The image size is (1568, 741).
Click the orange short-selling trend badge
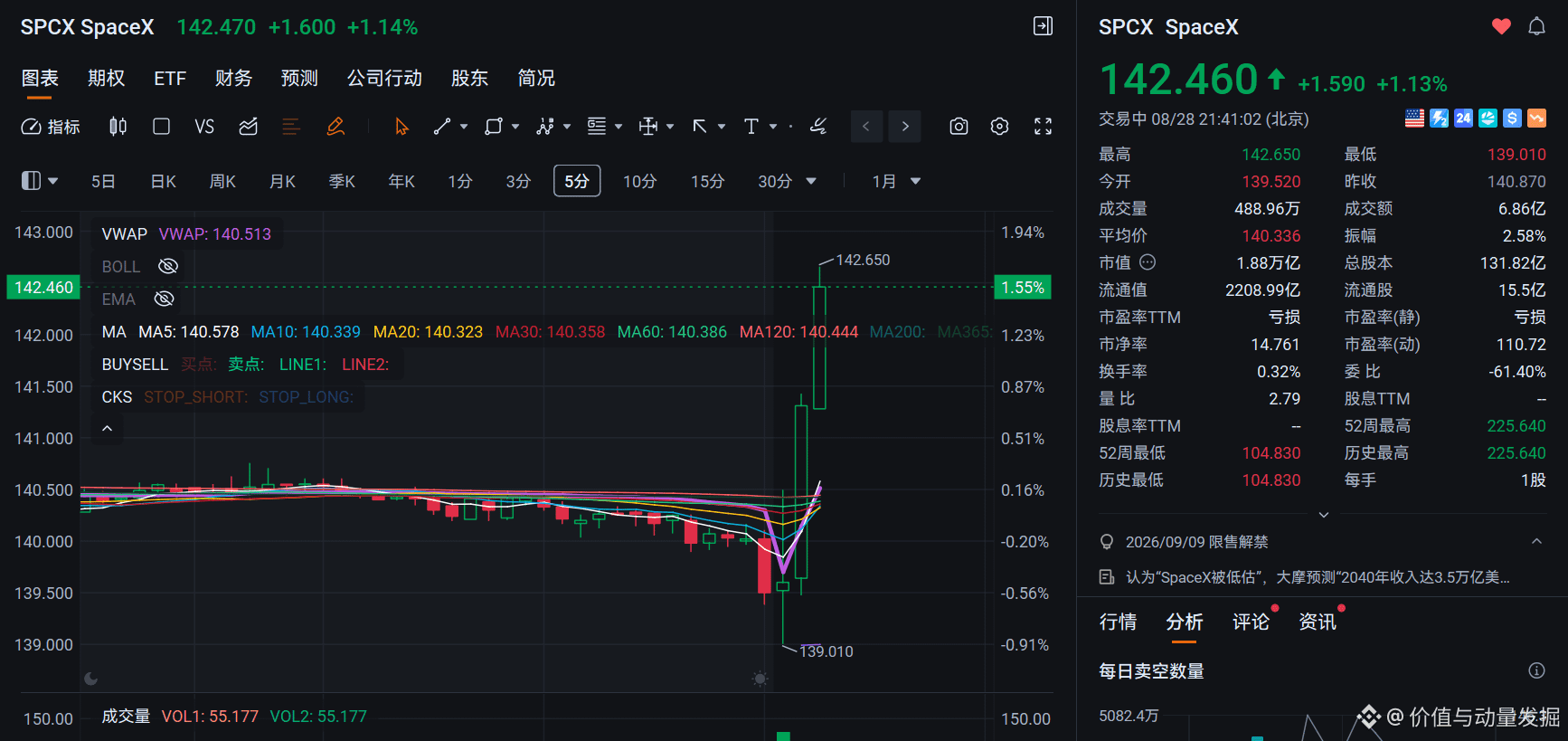click(x=1536, y=119)
